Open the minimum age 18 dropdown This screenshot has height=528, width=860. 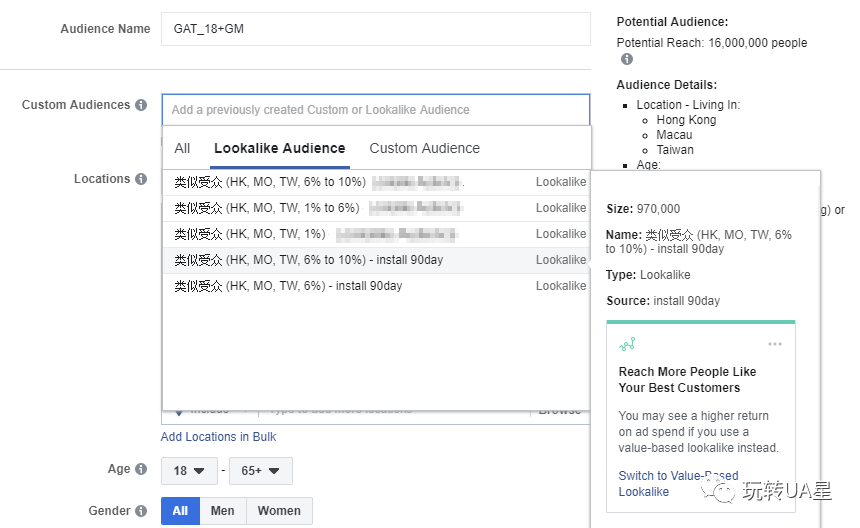tap(189, 470)
